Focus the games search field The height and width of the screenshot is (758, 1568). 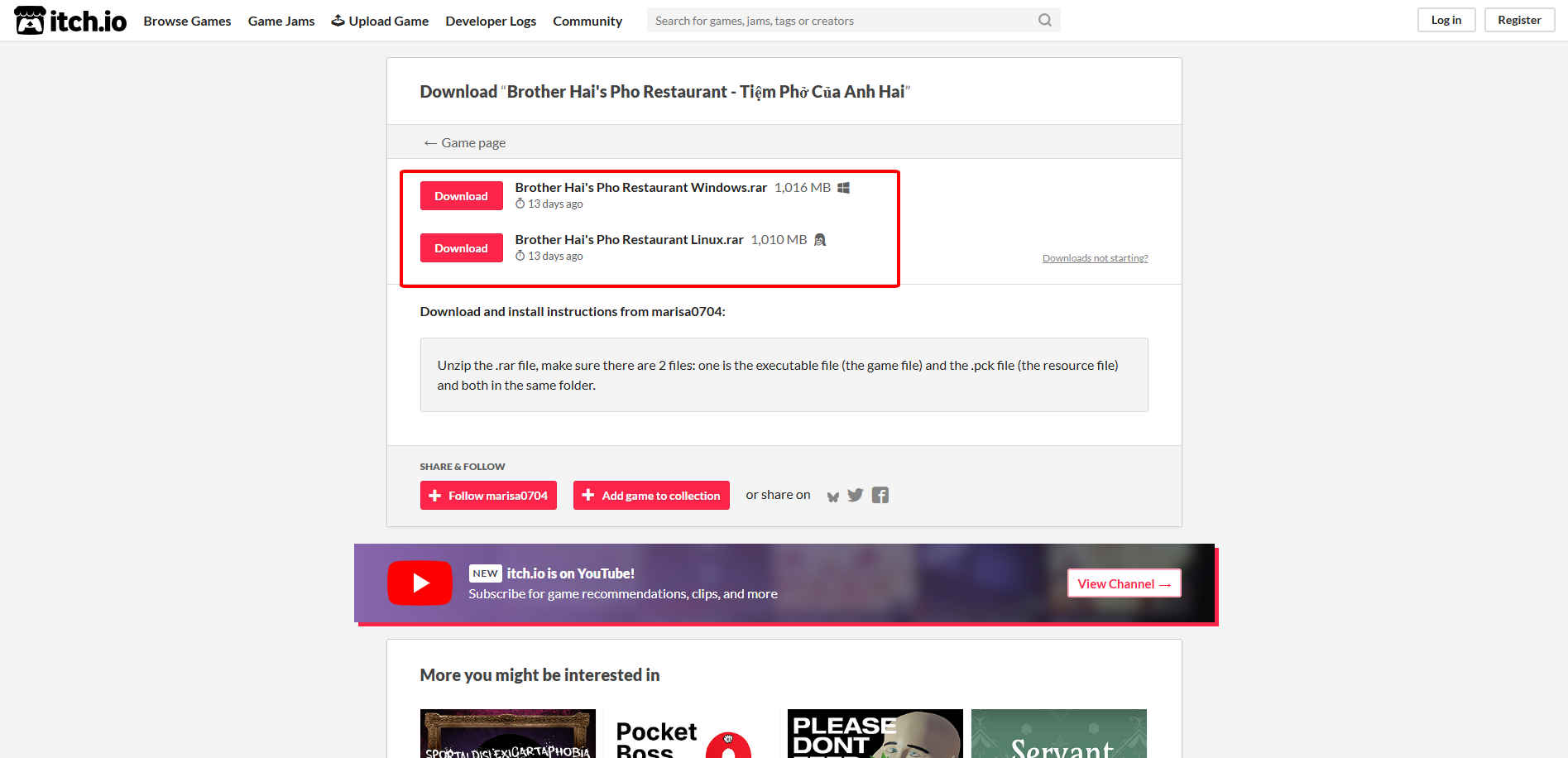point(840,21)
